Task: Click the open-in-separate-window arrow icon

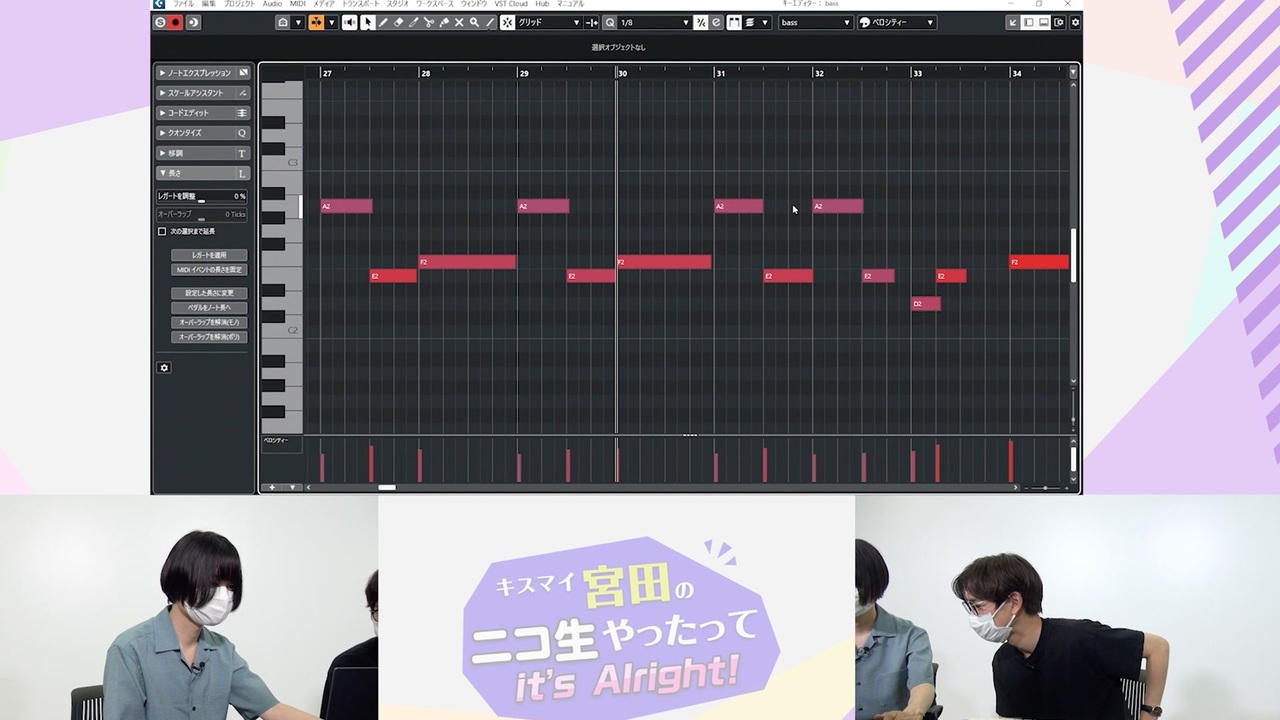Action: (1013, 22)
